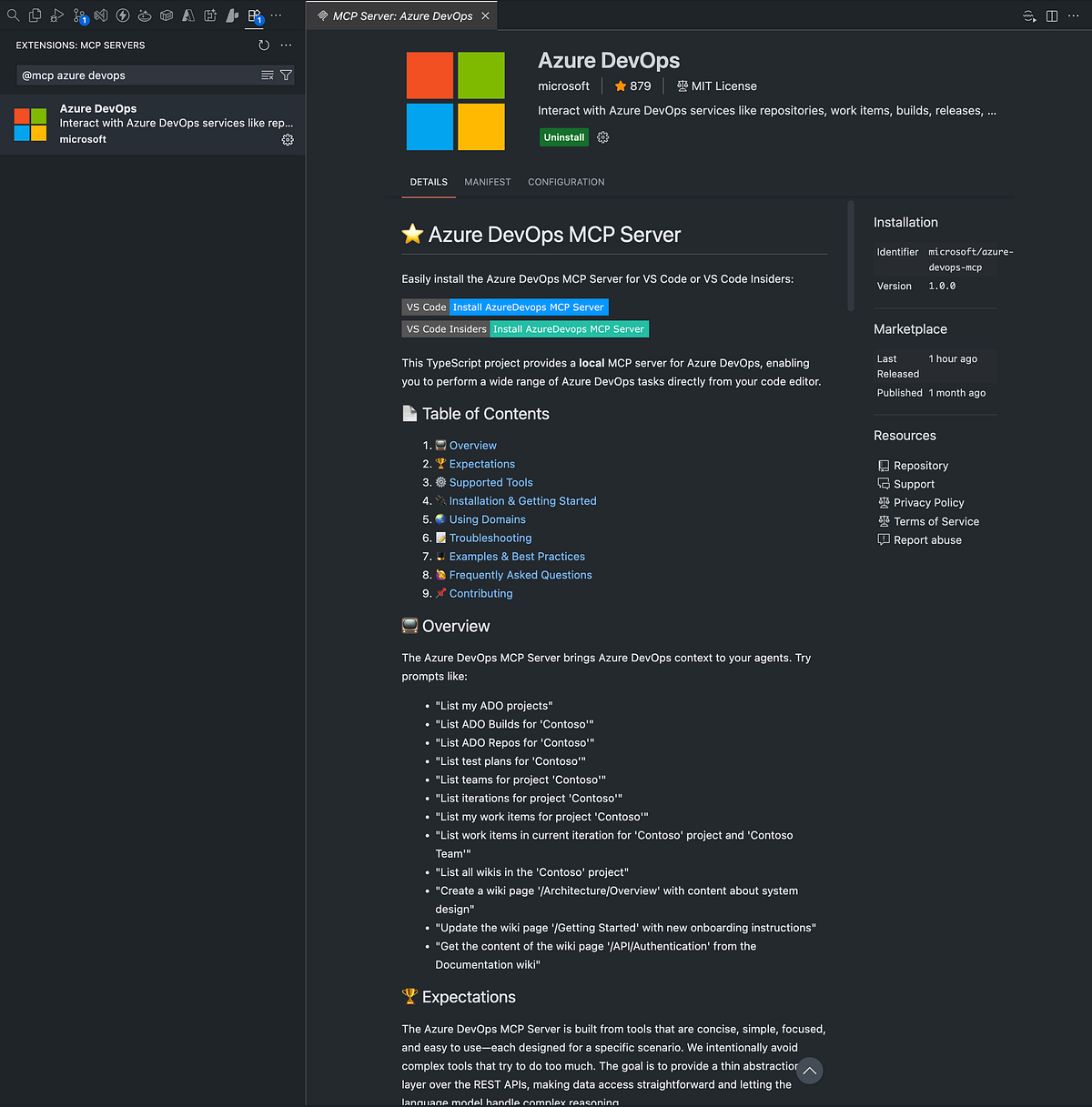Click the Azure icon in the activity bar
This screenshot has width=1092, height=1107.
[x=187, y=15]
